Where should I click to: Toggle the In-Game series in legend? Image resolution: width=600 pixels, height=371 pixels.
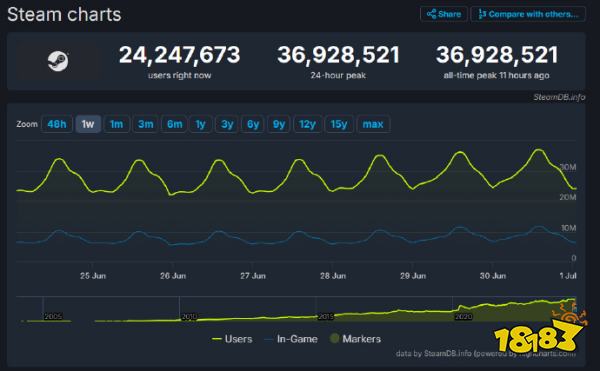pyautogui.click(x=291, y=339)
